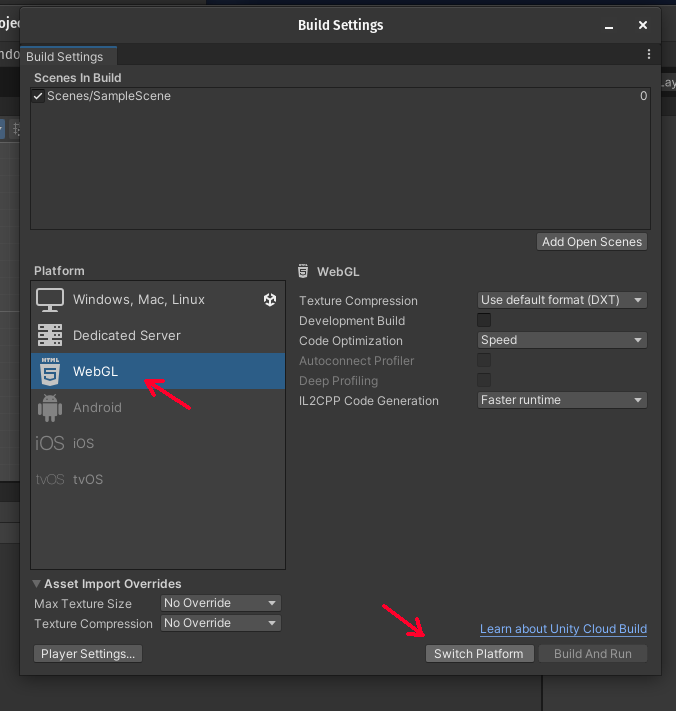Choose the tvOS platform row
Image resolution: width=676 pixels, height=711 pixels.
pyautogui.click(x=158, y=479)
